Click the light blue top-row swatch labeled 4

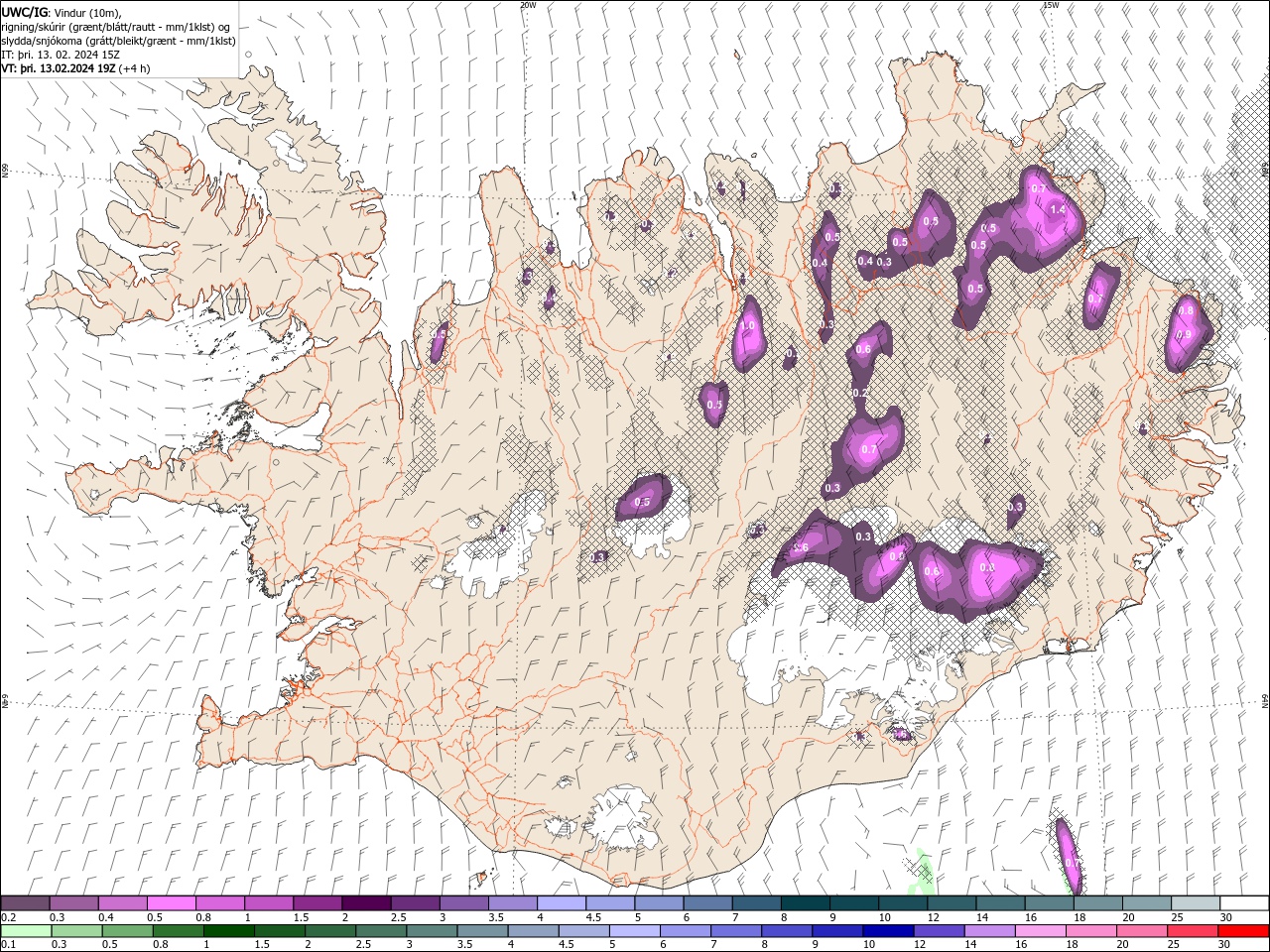pyautogui.click(x=562, y=903)
